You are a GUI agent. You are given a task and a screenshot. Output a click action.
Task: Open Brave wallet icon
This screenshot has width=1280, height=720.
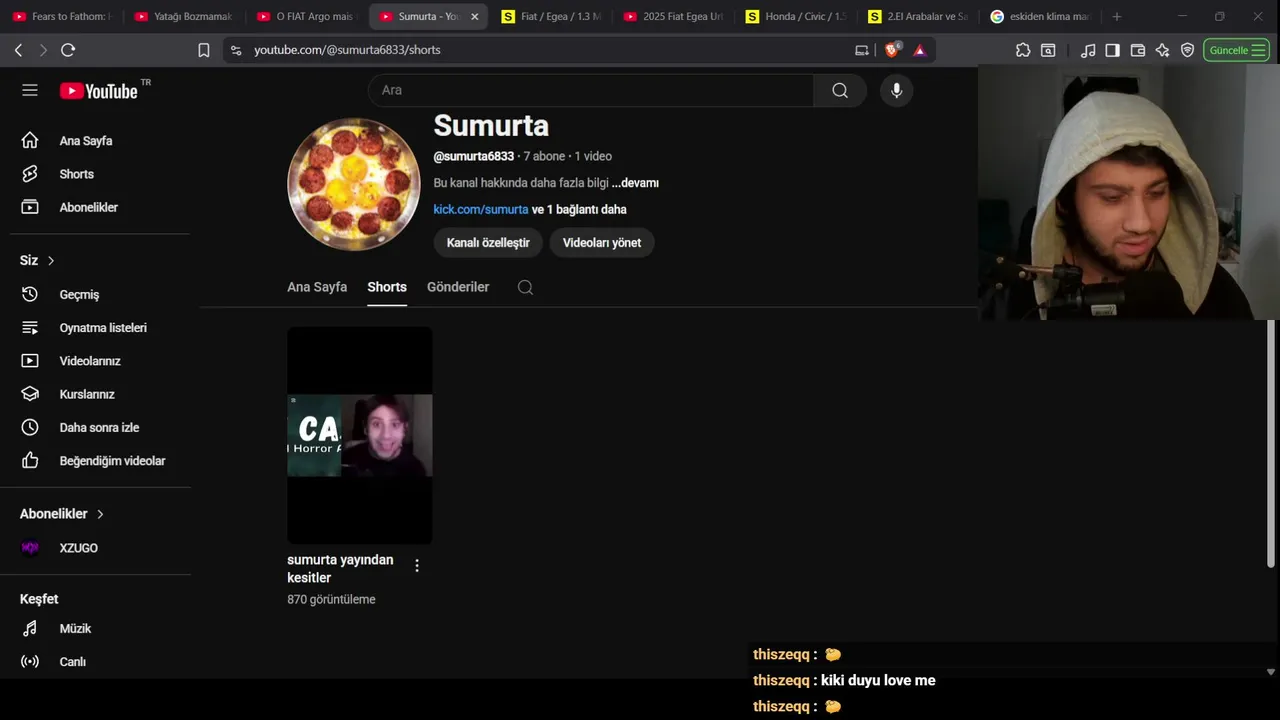(x=1138, y=50)
